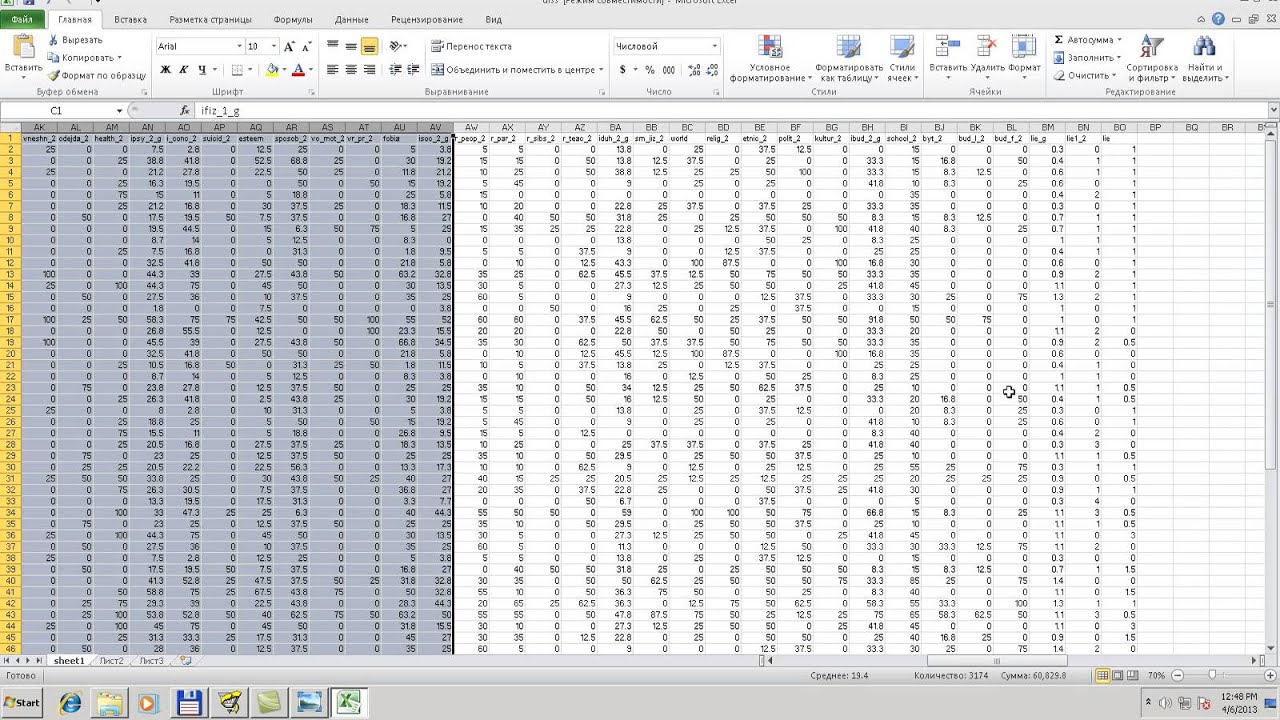Click Удалить (Delete cells) button
Image resolution: width=1280 pixels, height=720 pixels.
pos(988,60)
